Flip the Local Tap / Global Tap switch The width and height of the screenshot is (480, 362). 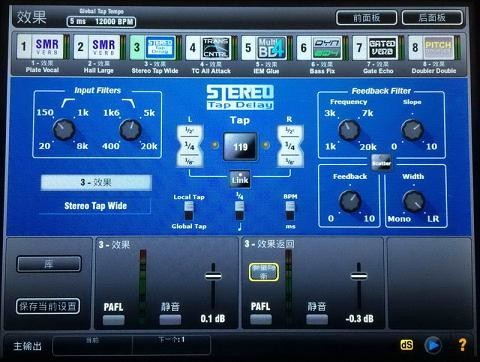189,211
